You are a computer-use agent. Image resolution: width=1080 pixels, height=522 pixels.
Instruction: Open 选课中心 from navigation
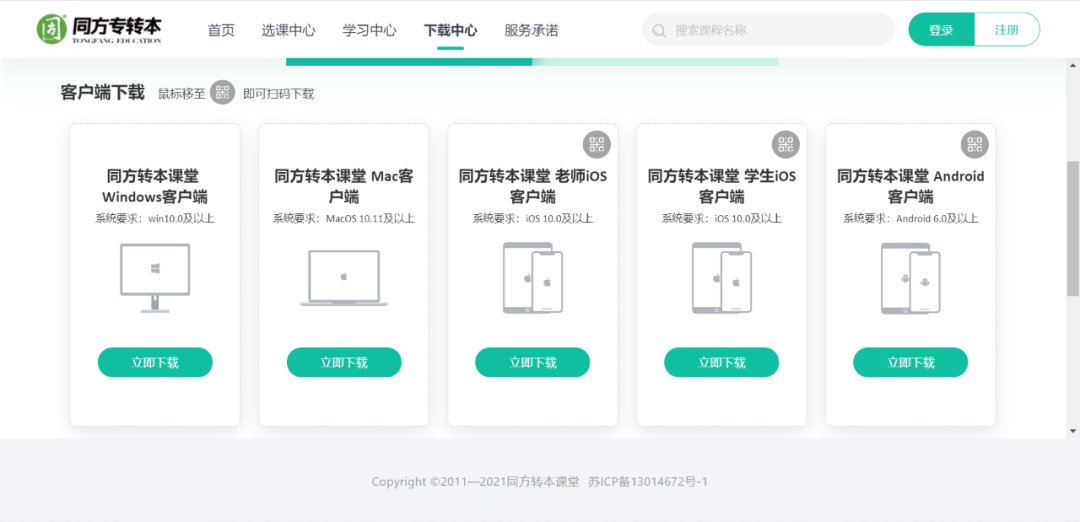coord(289,30)
